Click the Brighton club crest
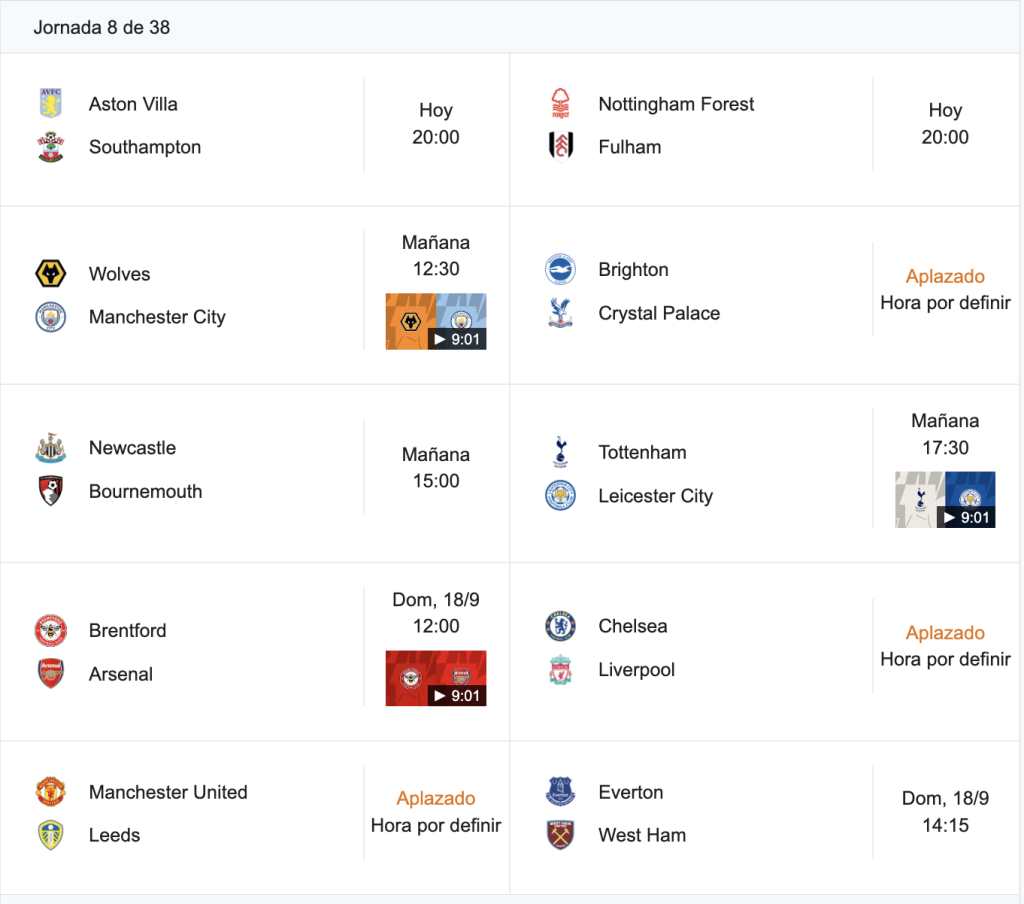This screenshot has height=904, width=1024. coord(560,269)
